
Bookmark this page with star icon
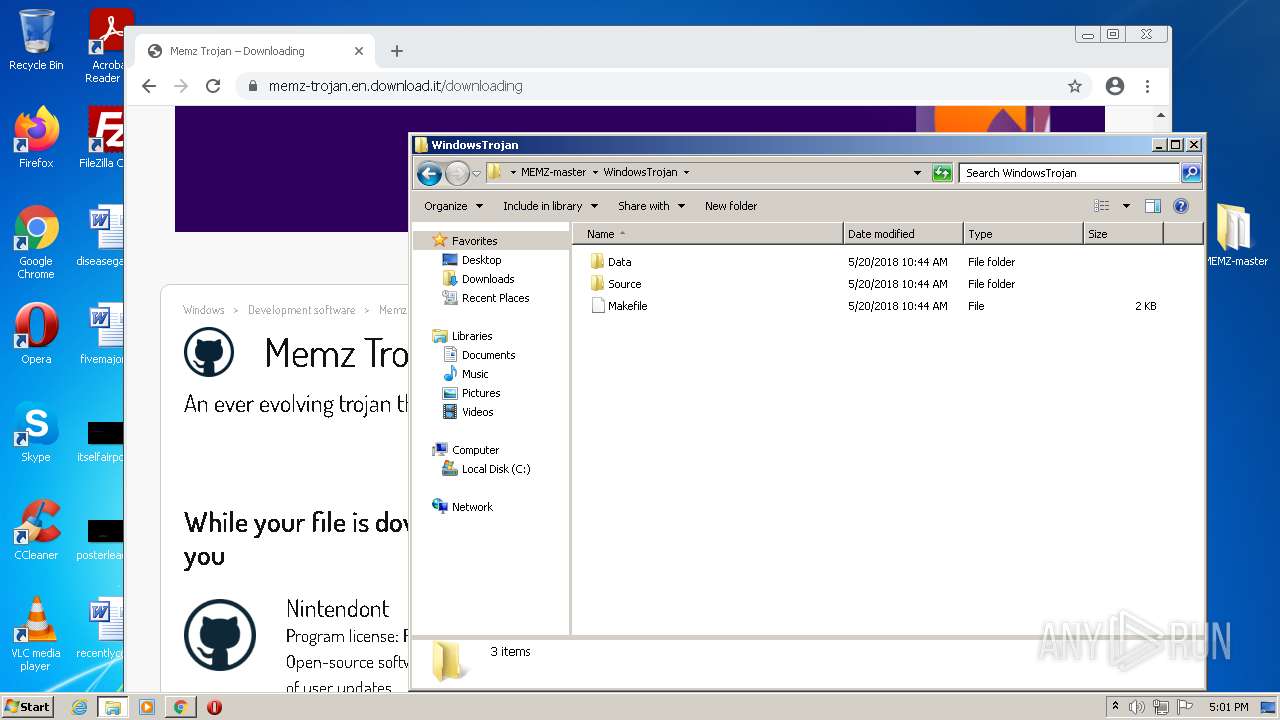pos(1075,86)
